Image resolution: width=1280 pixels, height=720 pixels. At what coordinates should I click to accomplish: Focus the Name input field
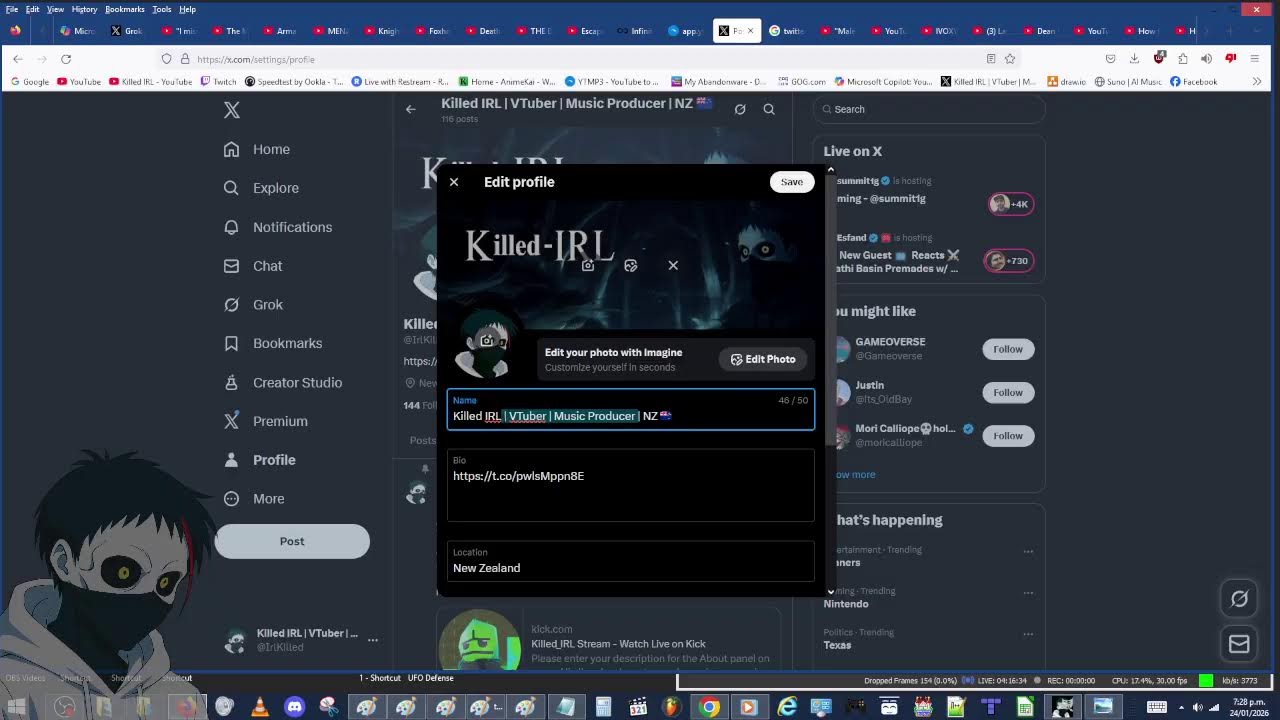[x=631, y=409]
